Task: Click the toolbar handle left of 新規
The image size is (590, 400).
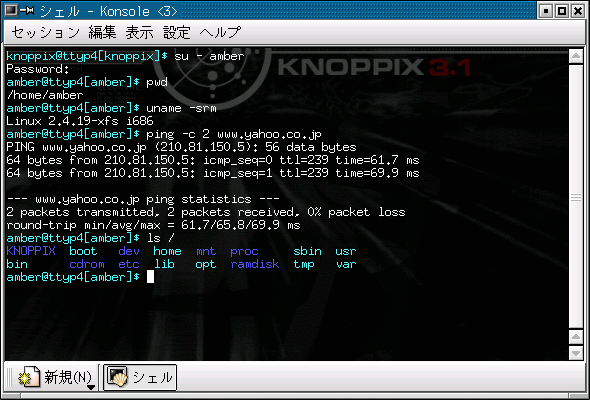Action: point(10,377)
